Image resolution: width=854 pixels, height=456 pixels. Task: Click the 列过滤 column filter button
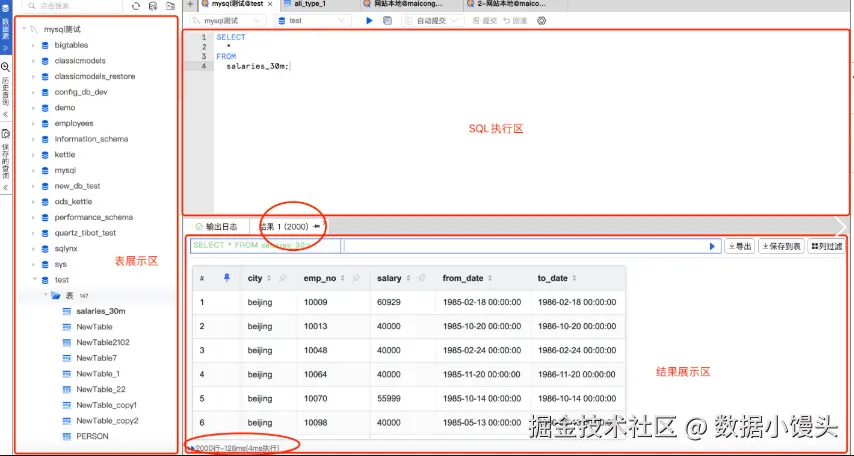(826, 247)
